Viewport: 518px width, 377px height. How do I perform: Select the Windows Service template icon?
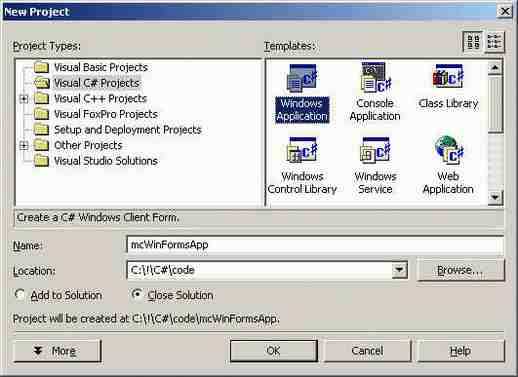pyautogui.click(x=375, y=150)
